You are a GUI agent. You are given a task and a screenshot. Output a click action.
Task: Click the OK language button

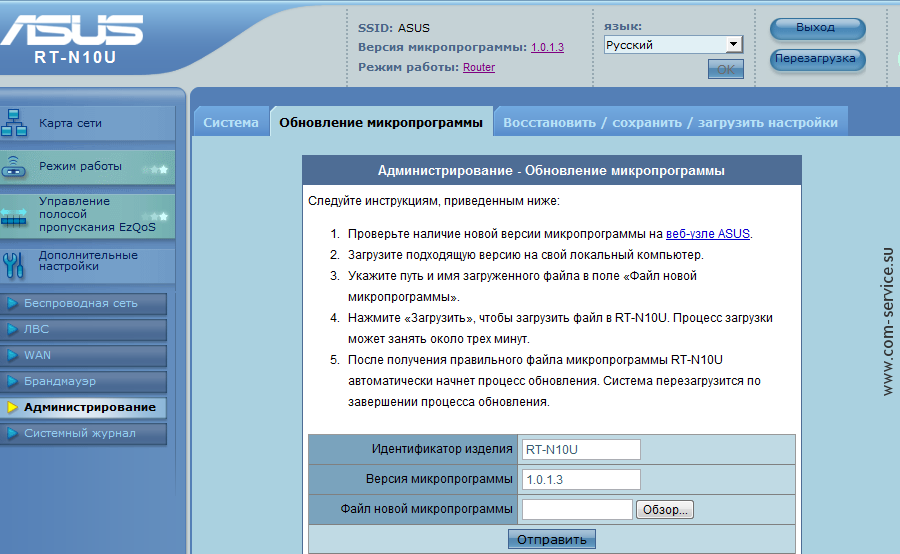tap(726, 69)
